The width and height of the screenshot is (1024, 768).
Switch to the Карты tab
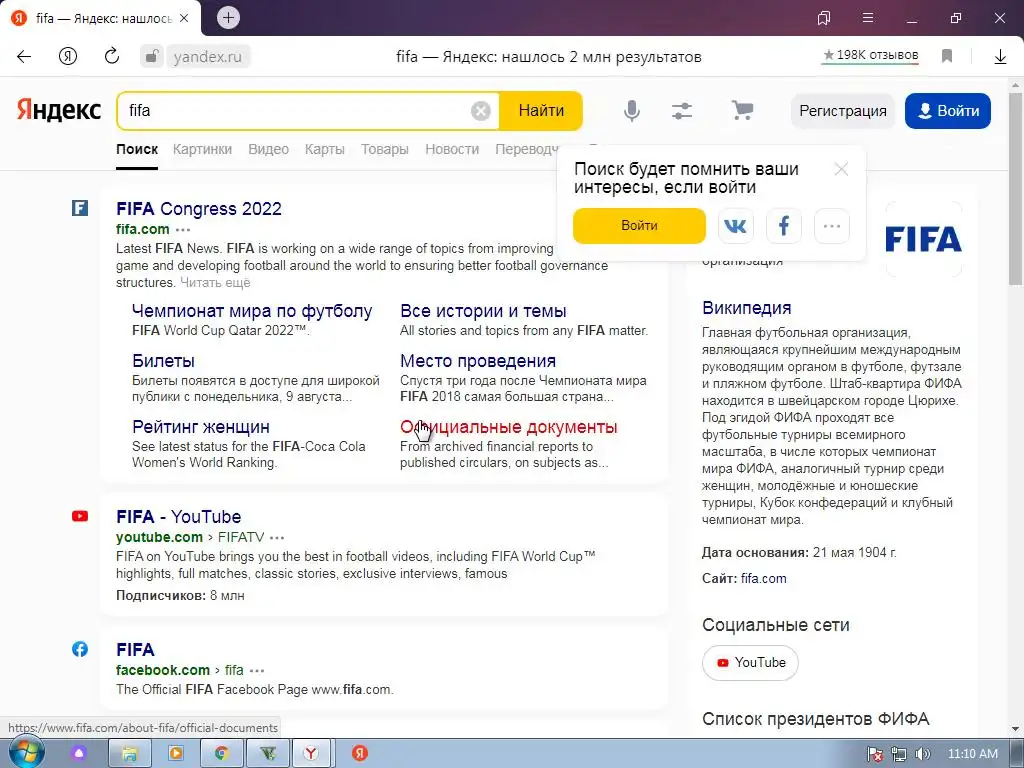[325, 149]
